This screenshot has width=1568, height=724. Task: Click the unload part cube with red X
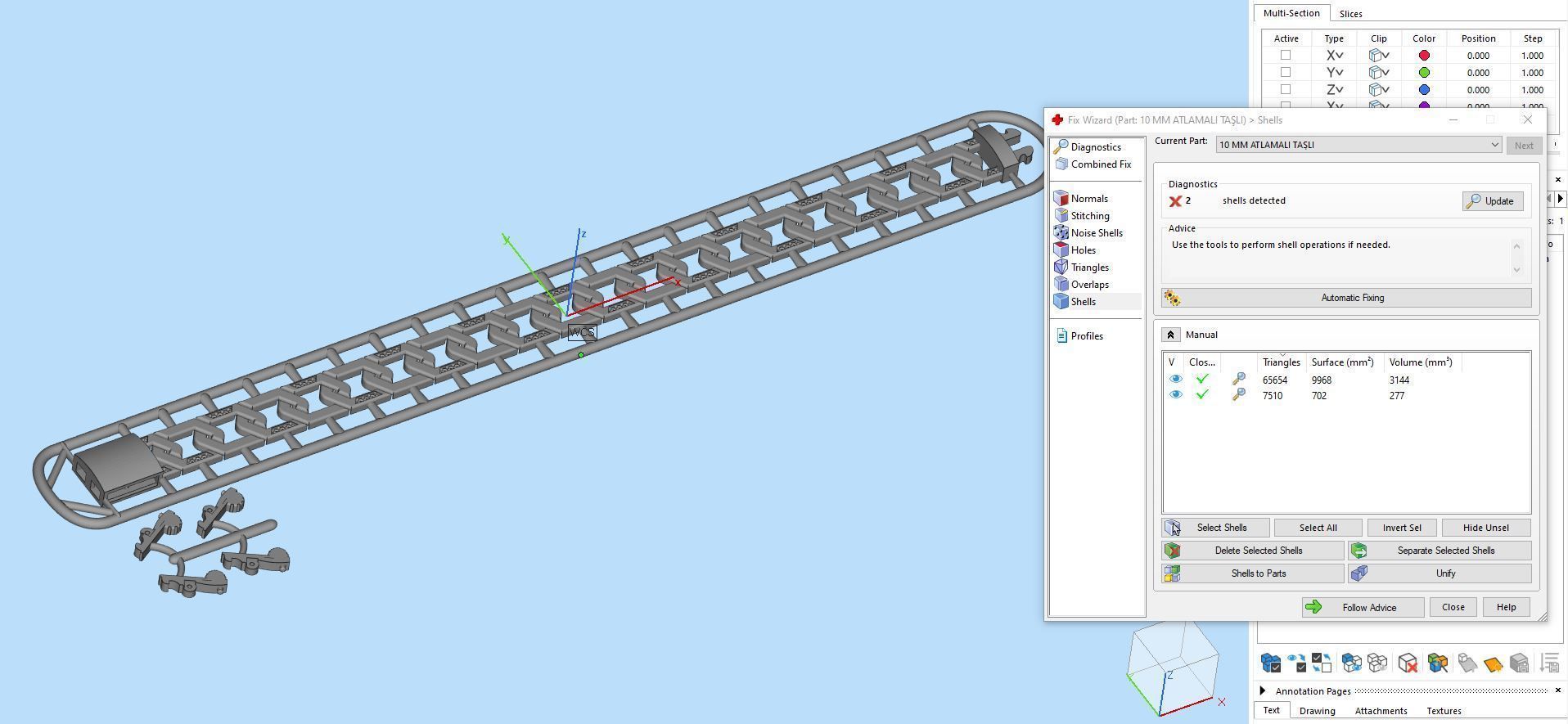1408,663
